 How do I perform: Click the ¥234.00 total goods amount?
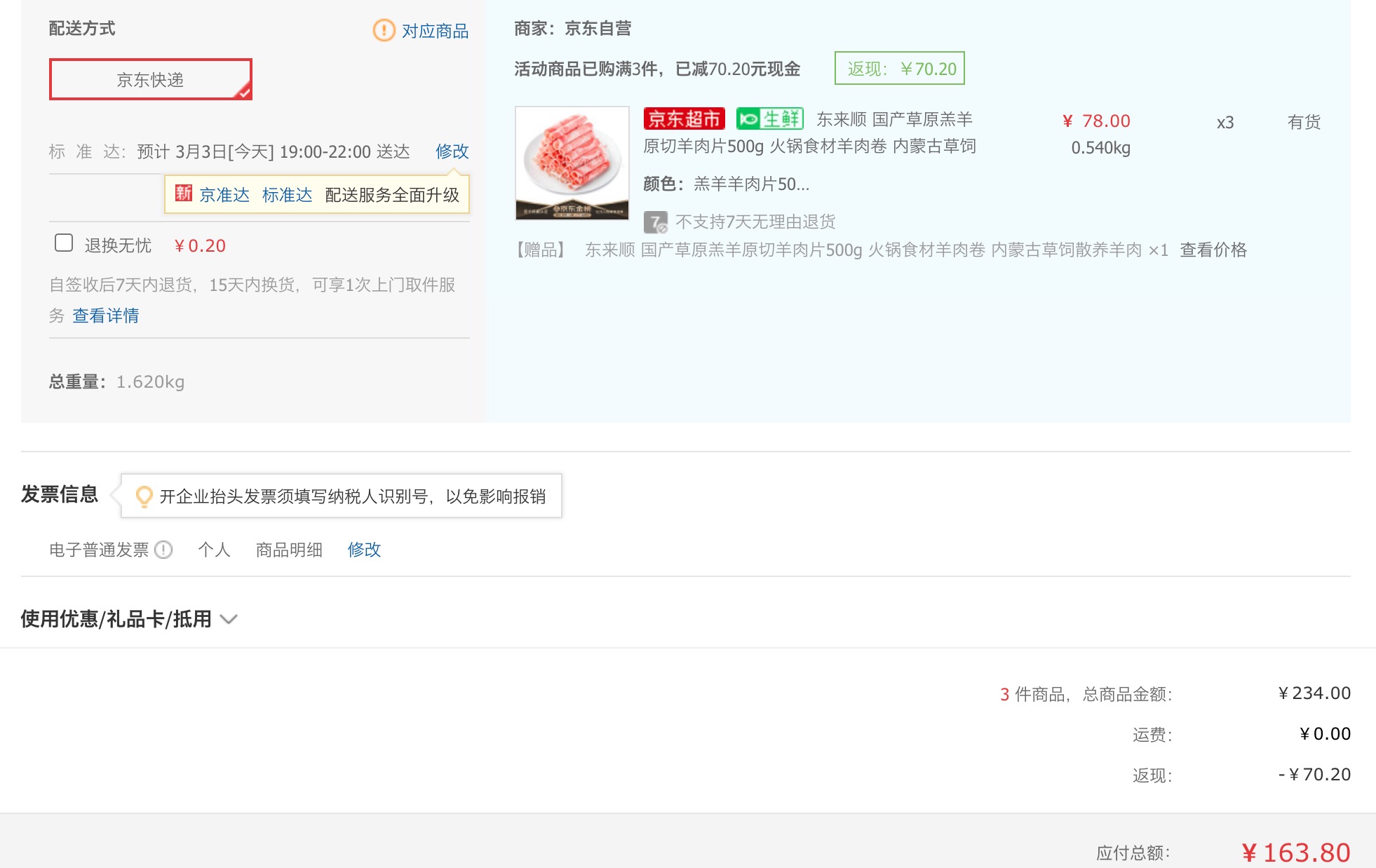1314,693
